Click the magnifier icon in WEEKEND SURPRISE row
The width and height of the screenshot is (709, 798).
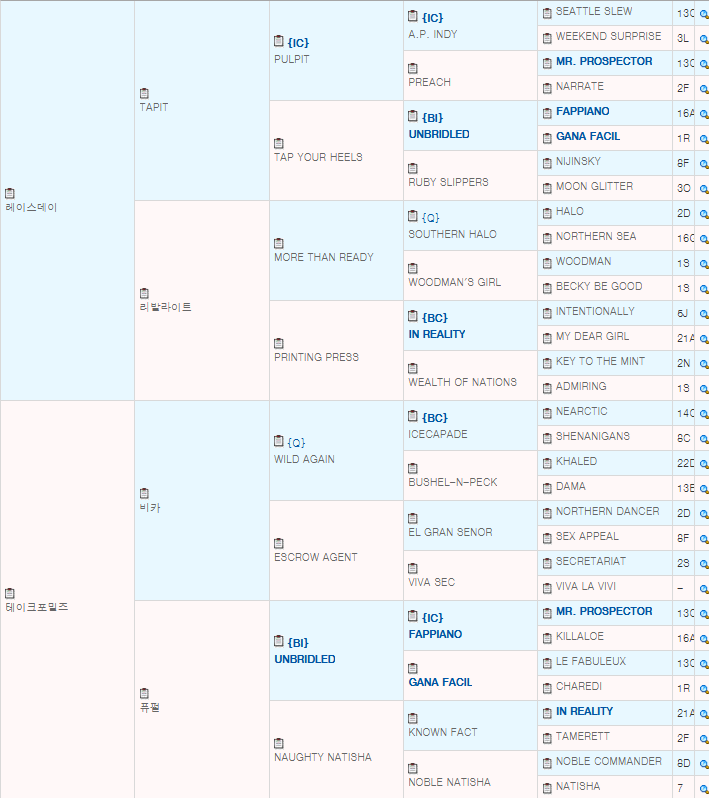click(x=703, y=38)
